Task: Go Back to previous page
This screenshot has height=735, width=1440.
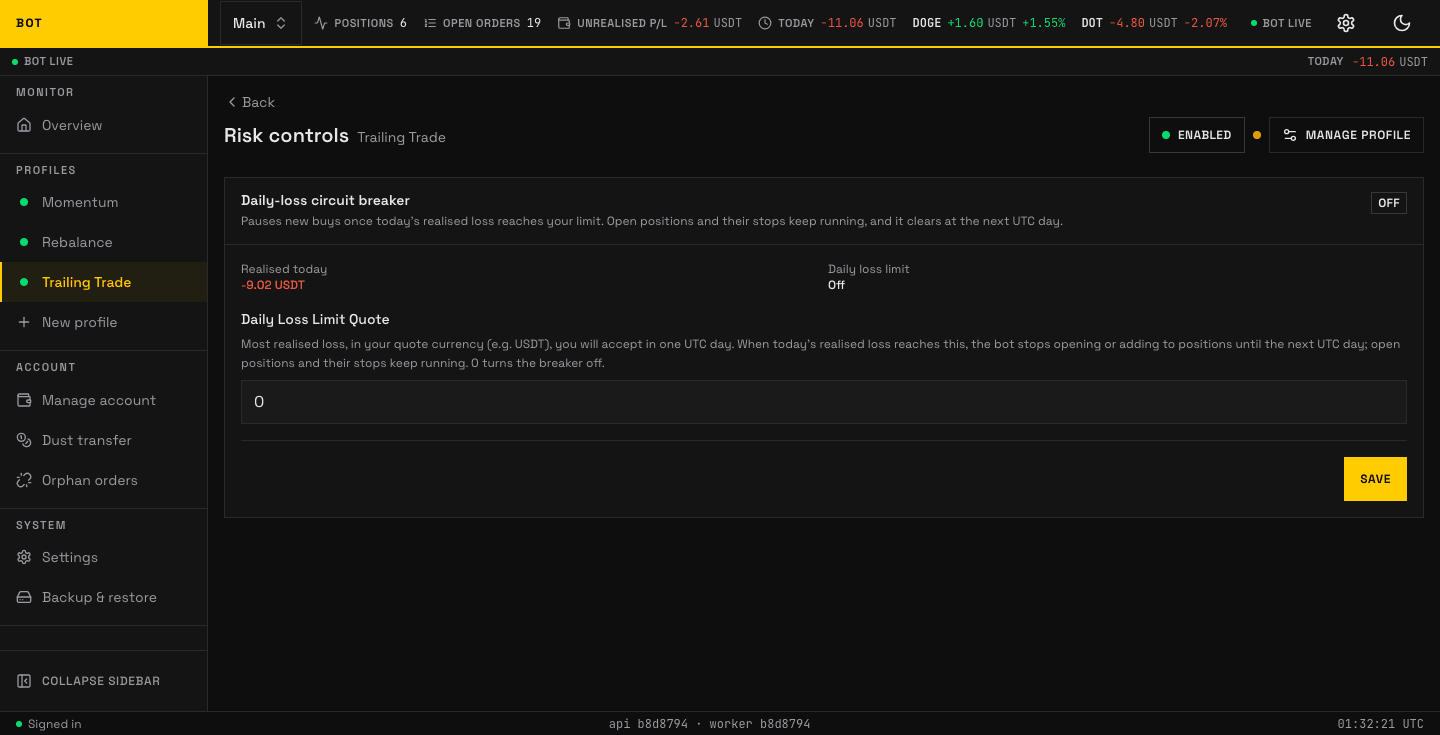Action: (x=251, y=102)
